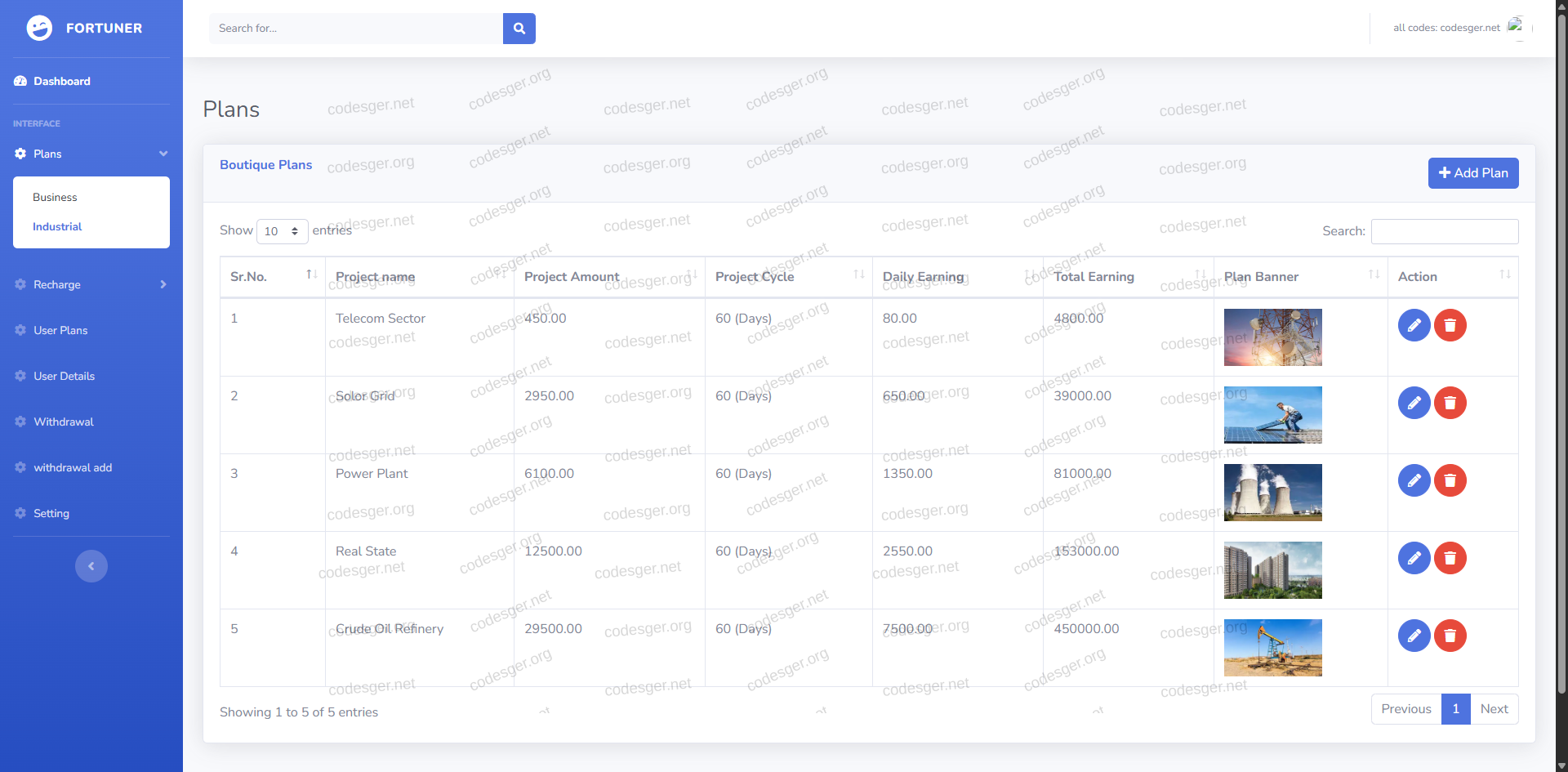This screenshot has width=1568, height=772.
Task: Open the show entries dropdown
Action: tap(282, 231)
